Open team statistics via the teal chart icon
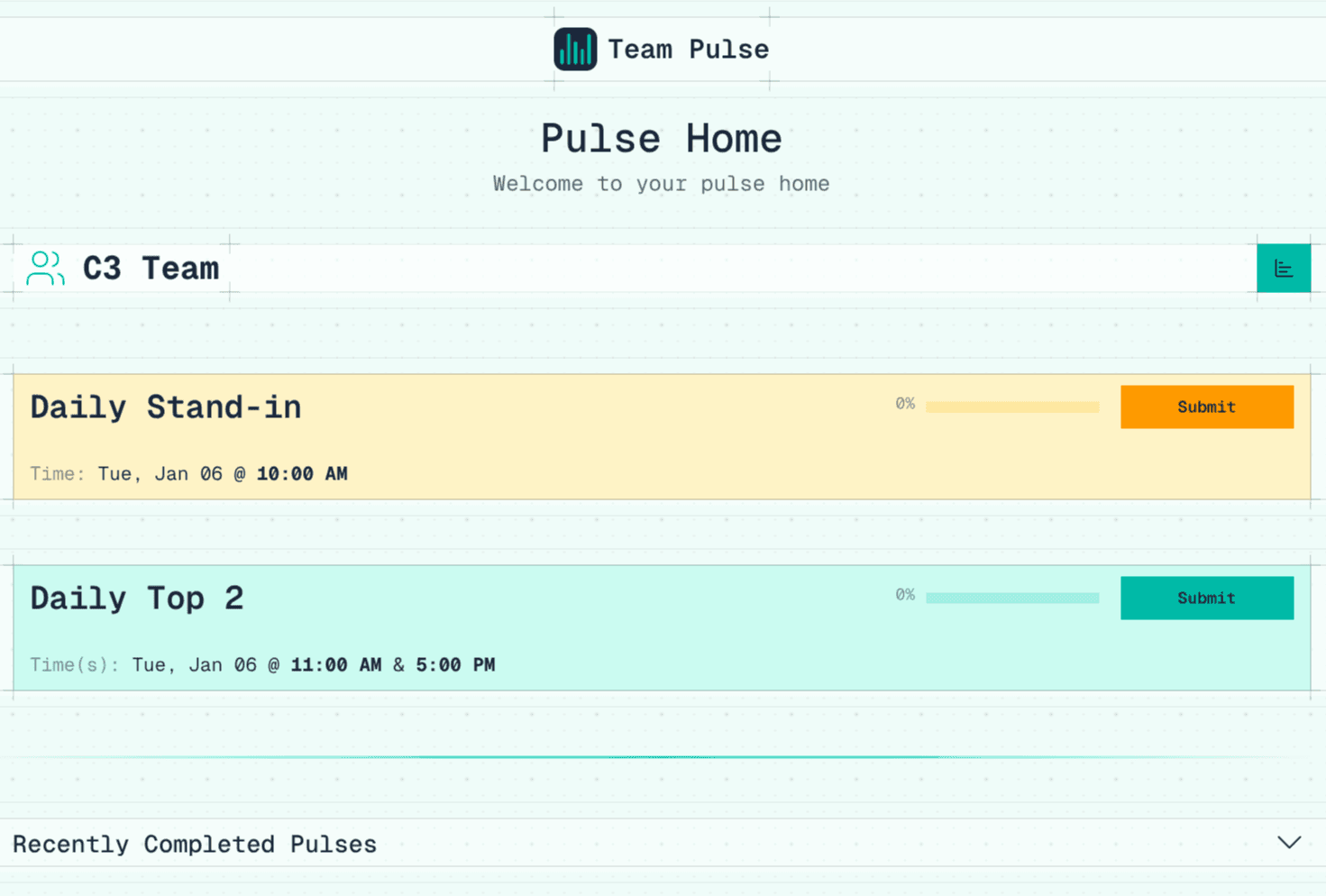1326x896 pixels. tap(1283, 268)
